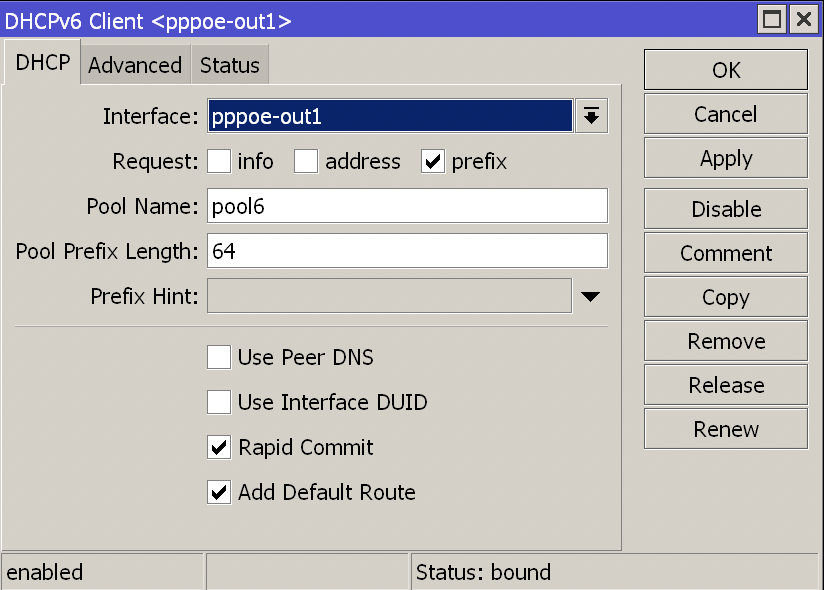Click the OK button
Screen dimensions: 824x590
click(x=725, y=70)
